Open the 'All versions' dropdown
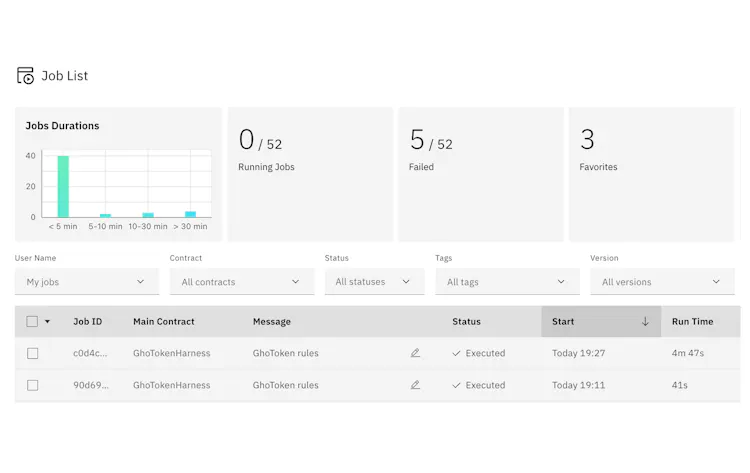The image size is (750, 473). [x=662, y=282]
